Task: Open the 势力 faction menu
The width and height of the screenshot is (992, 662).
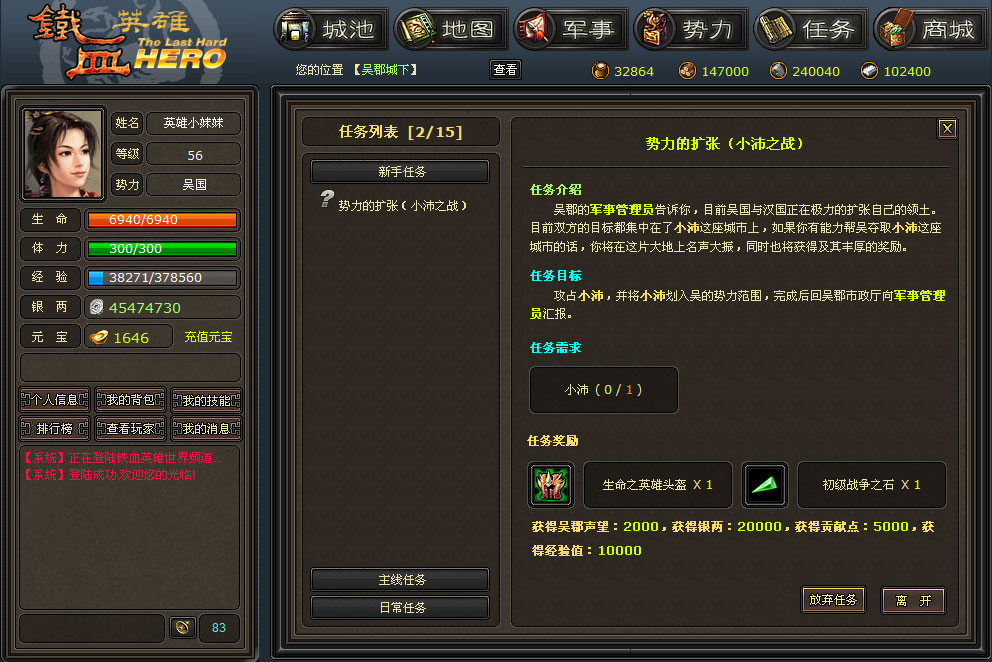Action: tap(691, 29)
